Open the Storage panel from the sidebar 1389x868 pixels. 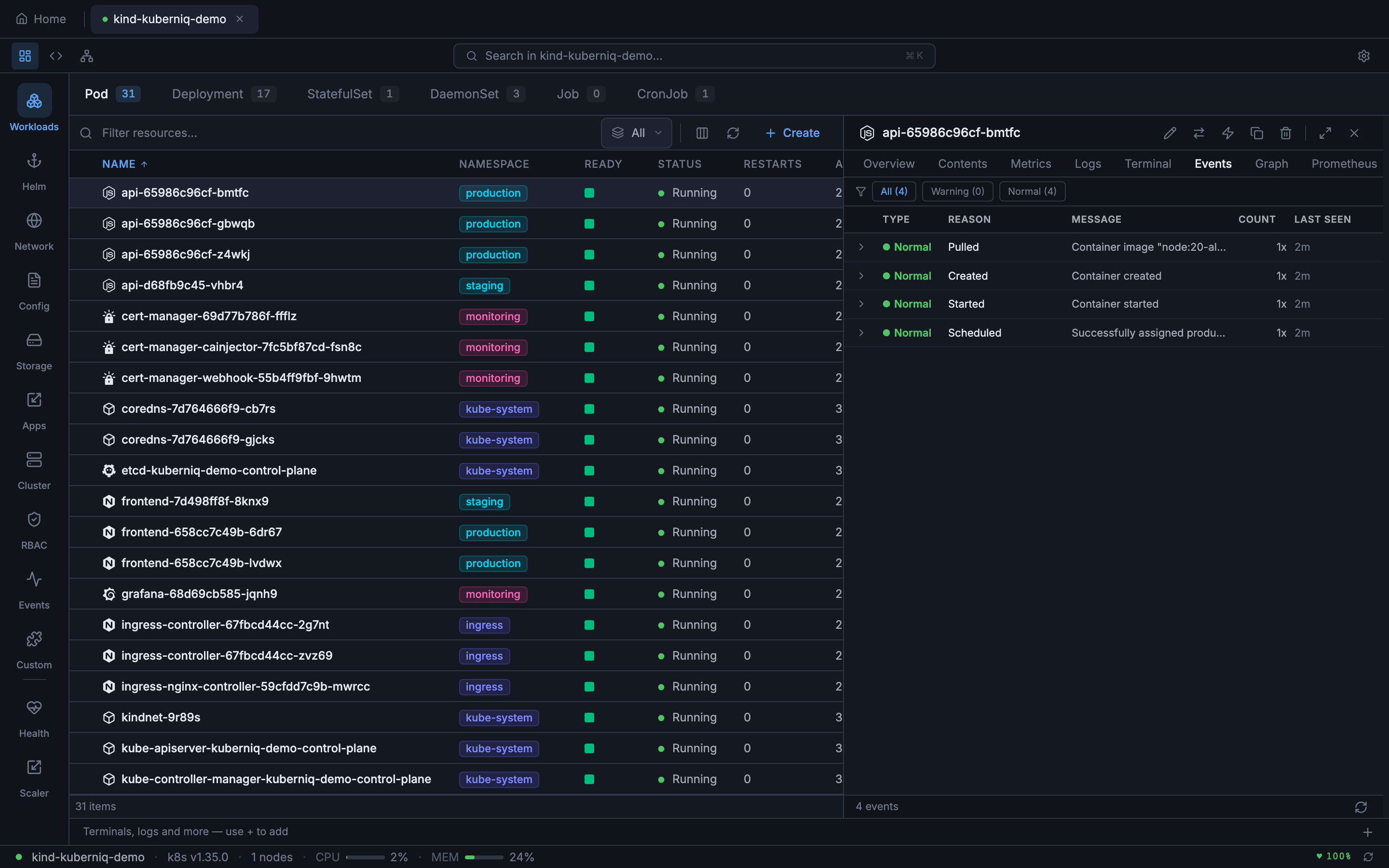coord(34,349)
